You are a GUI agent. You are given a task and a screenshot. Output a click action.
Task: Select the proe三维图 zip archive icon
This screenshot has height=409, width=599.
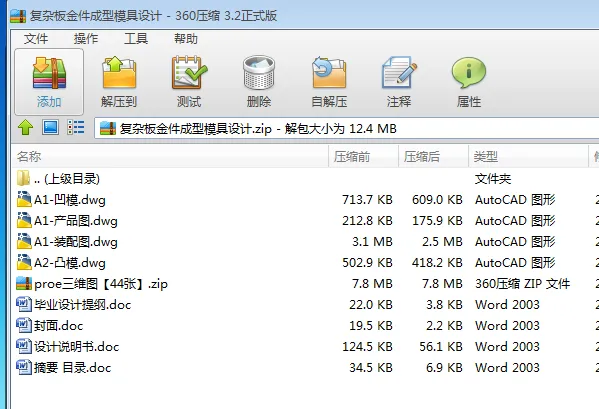(24, 283)
